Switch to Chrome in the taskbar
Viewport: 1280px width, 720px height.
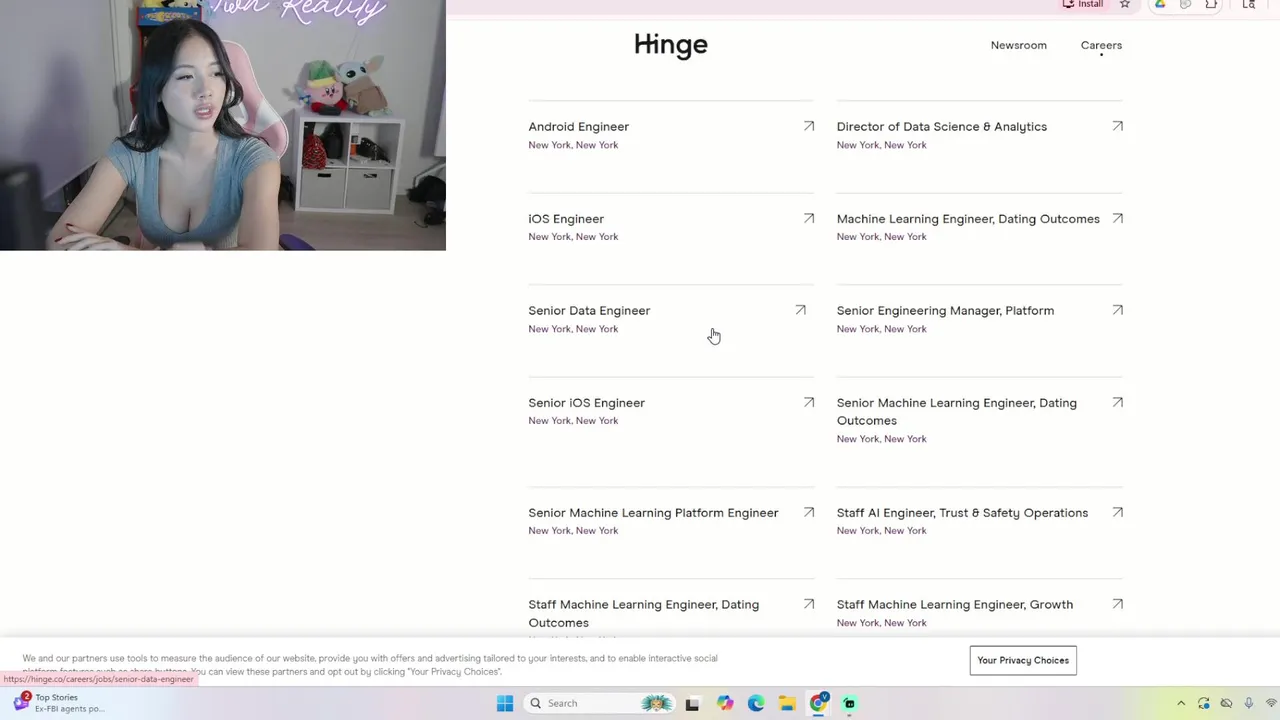[x=818, y=703]
